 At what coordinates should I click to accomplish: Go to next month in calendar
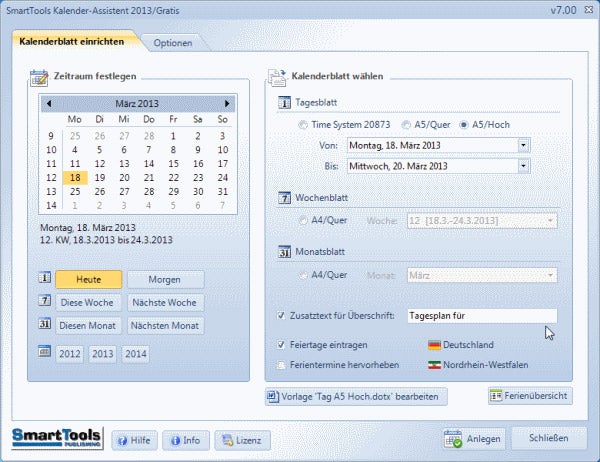[227, 103]
